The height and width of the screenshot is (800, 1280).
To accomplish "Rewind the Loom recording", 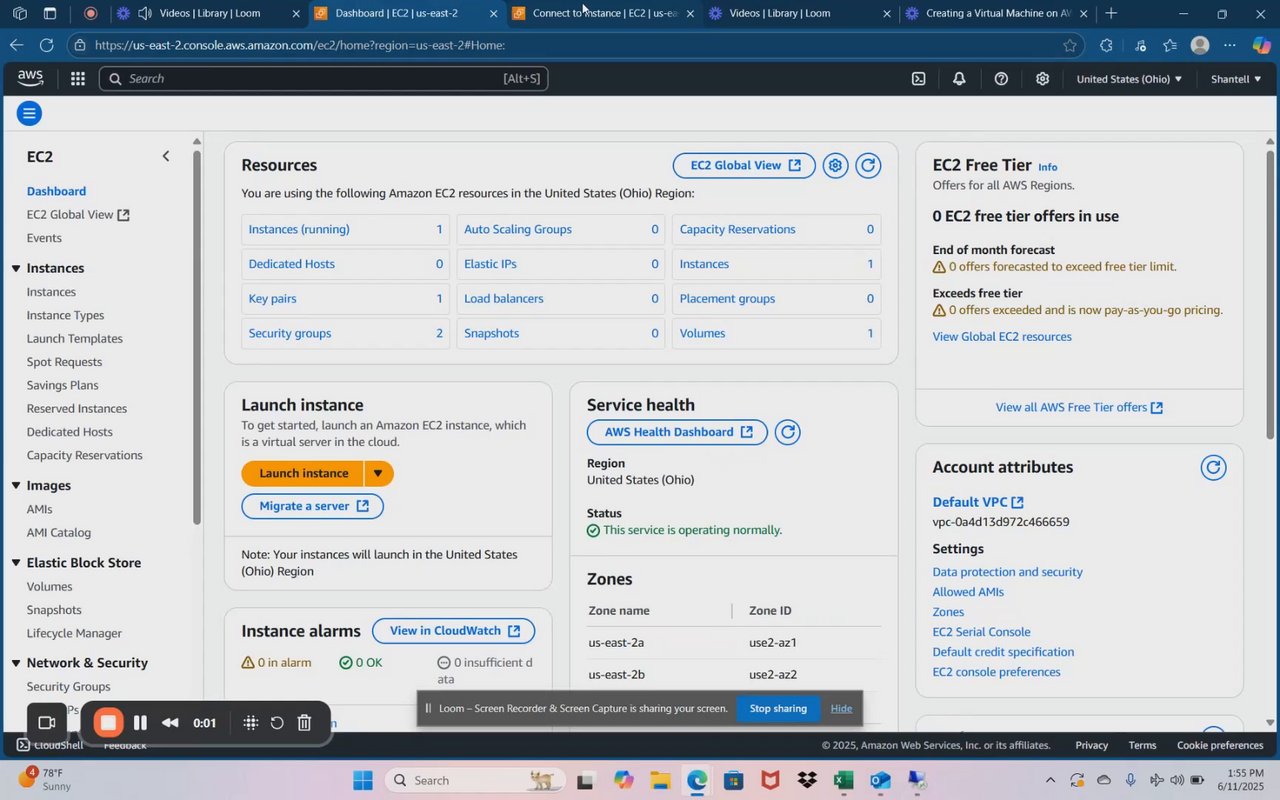I will click(x=171, y=723).
